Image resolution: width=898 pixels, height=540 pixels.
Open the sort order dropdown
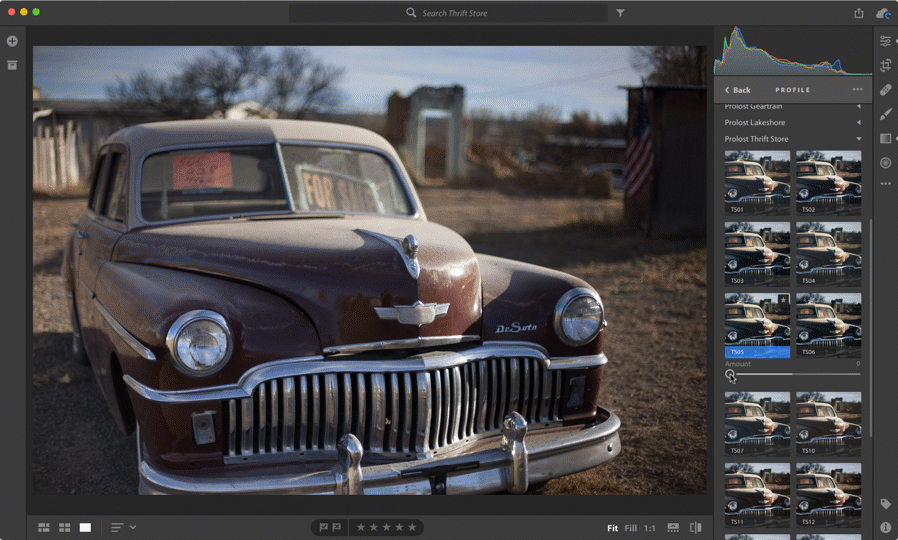click(123, 527)
